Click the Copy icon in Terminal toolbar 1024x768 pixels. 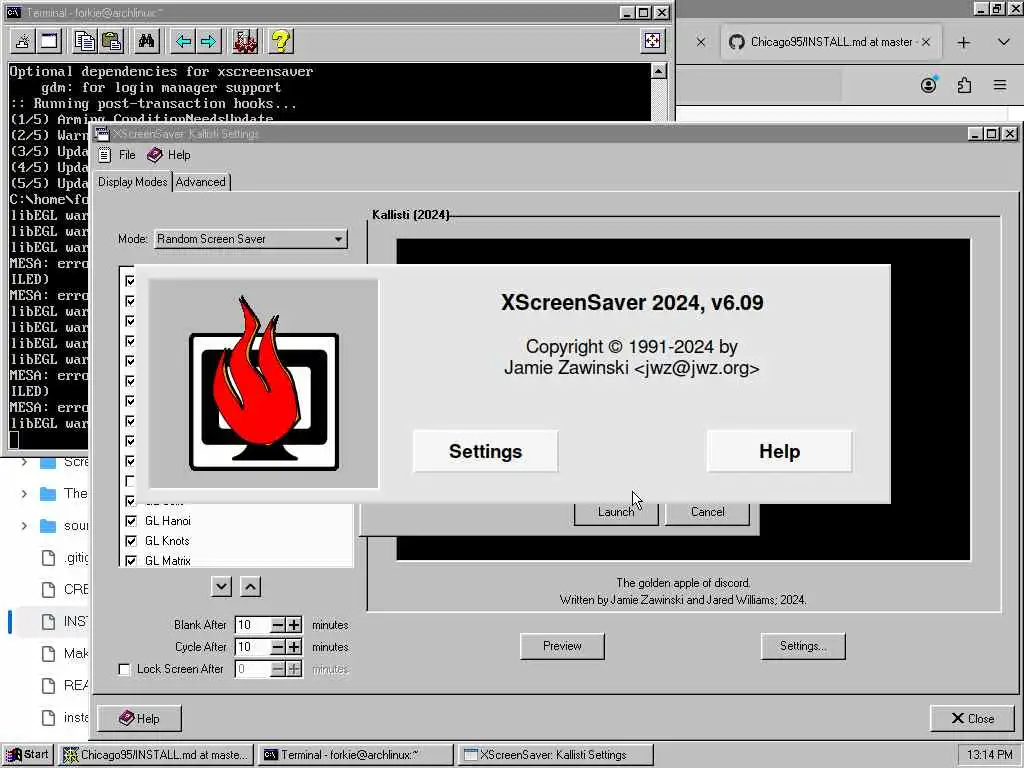click(85, 41)
